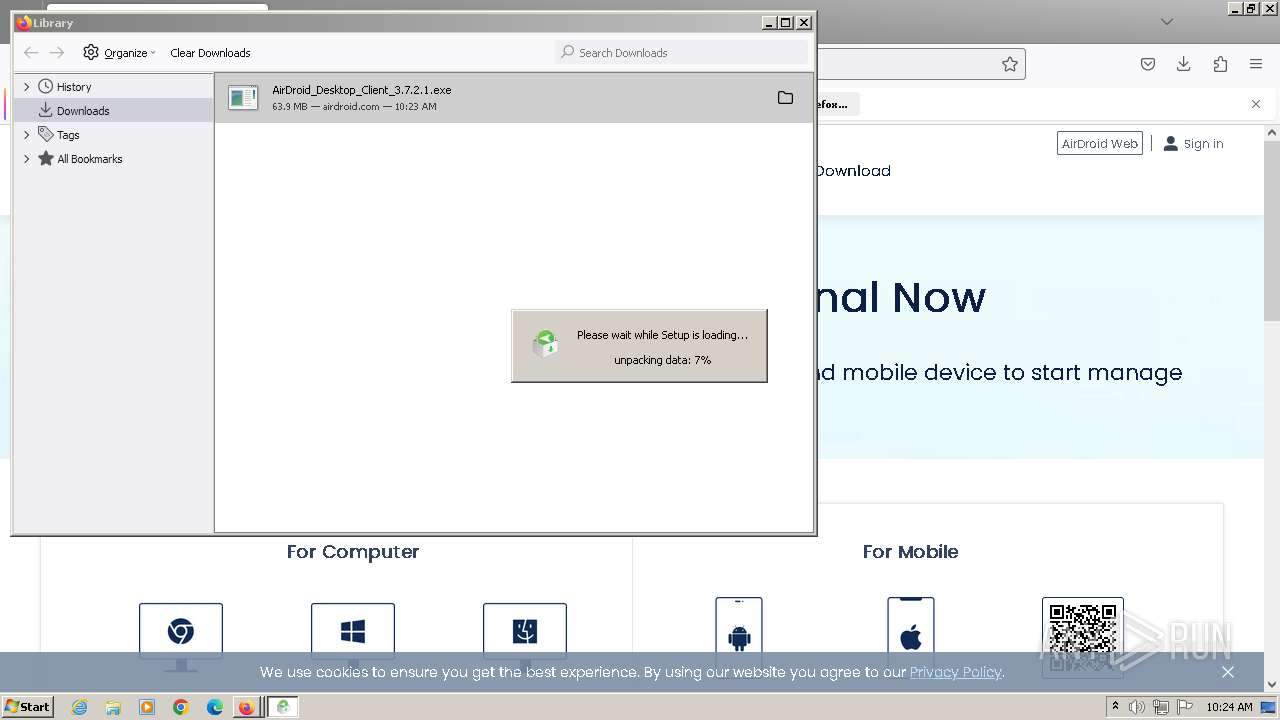Screen dimensions: 1280x720
Task: Switch to Firefox on the taskbar
Action: pos(247,707)
